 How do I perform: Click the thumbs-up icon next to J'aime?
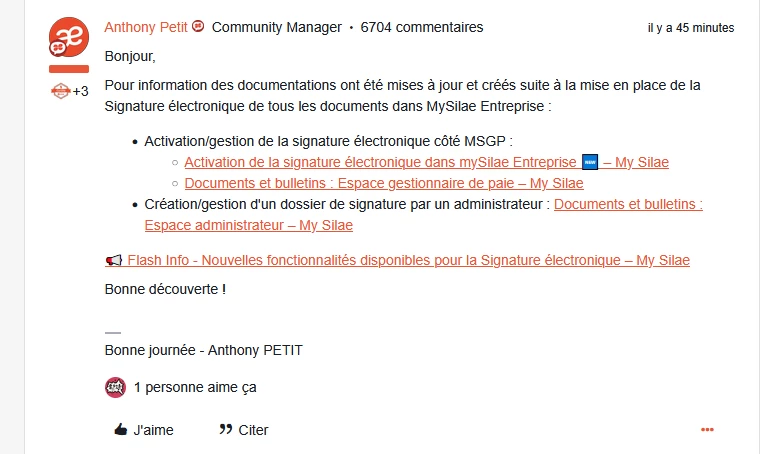pyautogui.click(x=120, y=430)
